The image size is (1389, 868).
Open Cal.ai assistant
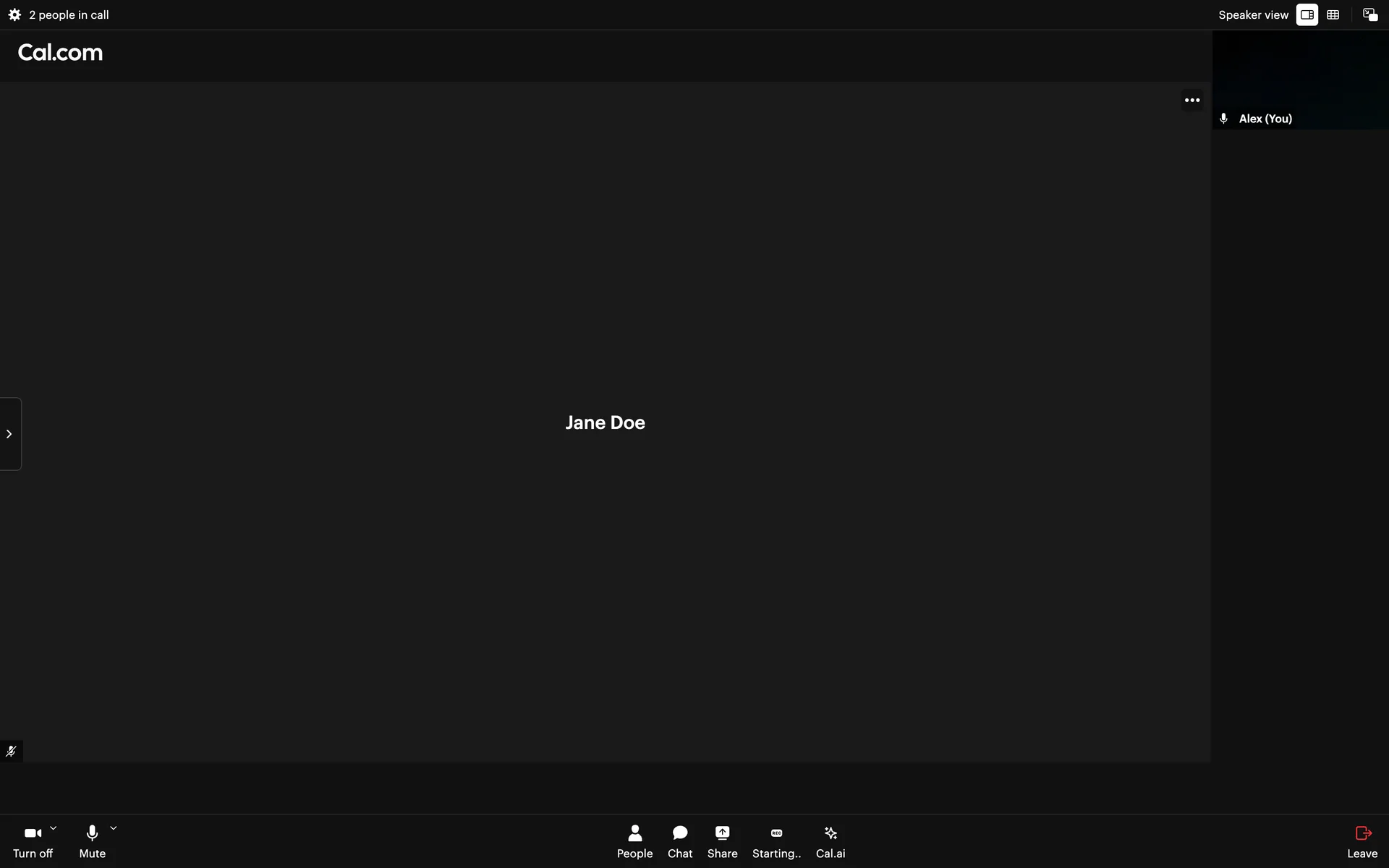pyautogui.click(x=831, y=841)
